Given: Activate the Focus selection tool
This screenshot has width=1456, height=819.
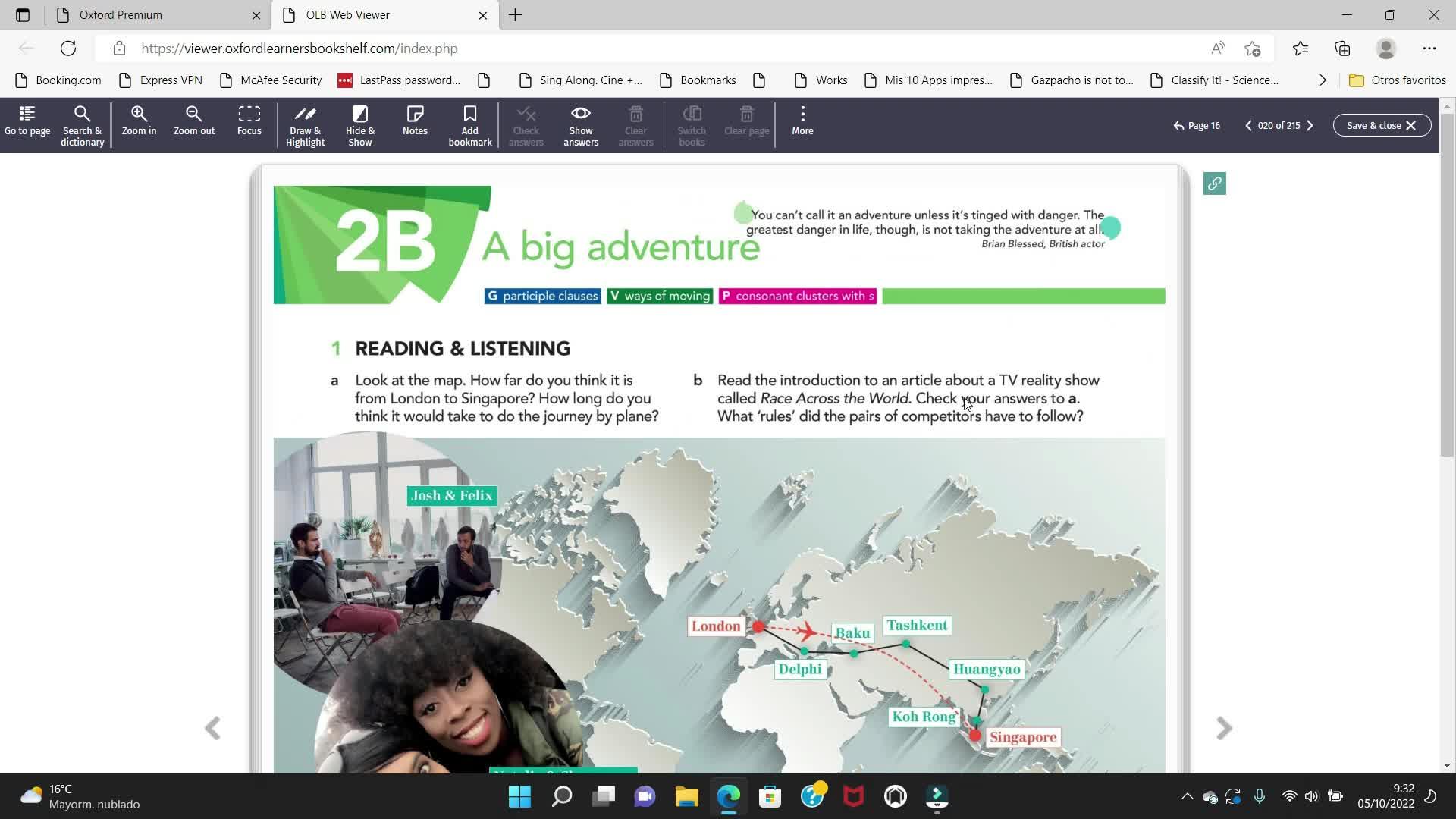Looking at the screenshot, I should [249, 121].
